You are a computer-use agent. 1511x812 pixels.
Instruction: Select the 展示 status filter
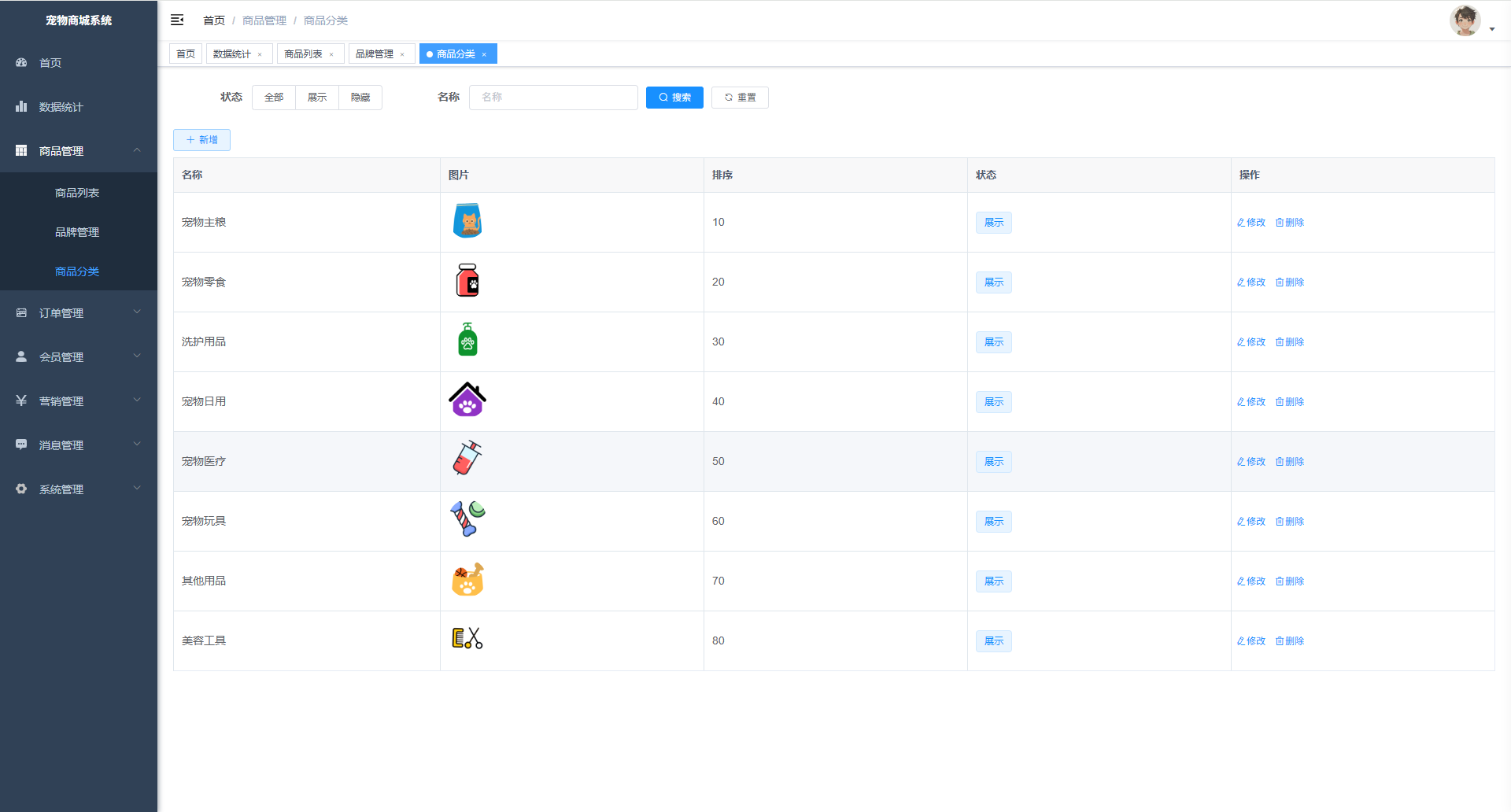click(x=317, y=98)
